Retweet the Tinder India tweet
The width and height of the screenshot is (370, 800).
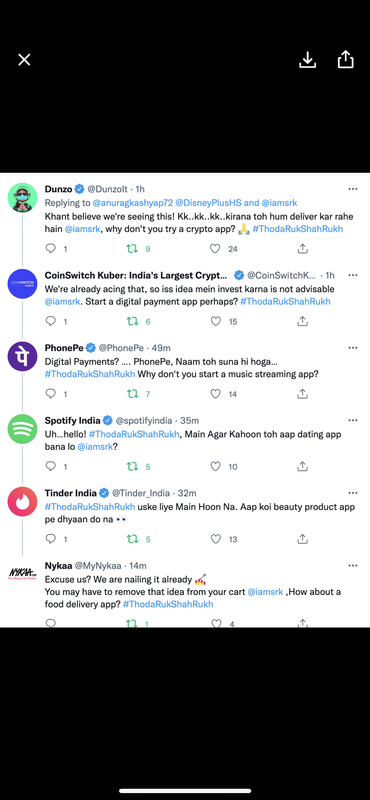132,539
